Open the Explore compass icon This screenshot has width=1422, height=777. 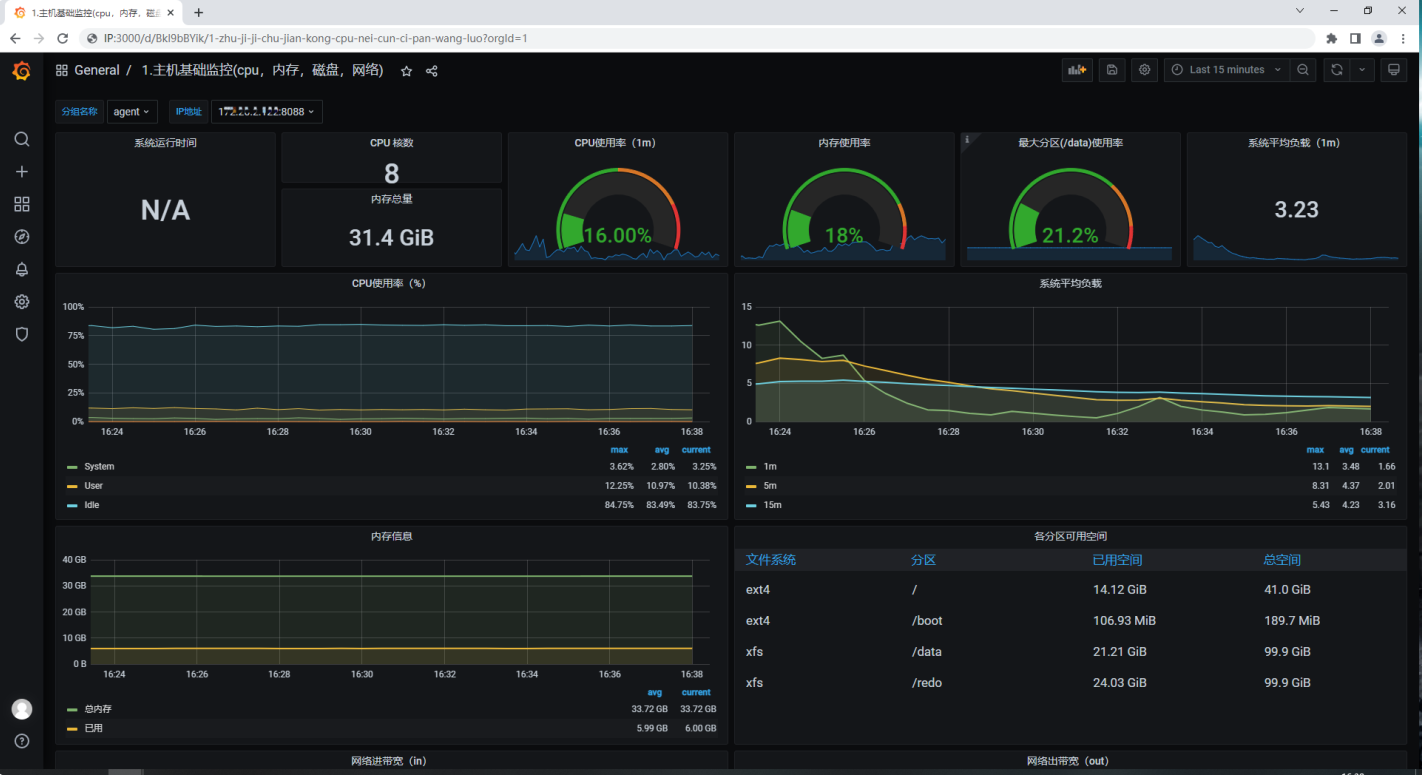point(22,237)
